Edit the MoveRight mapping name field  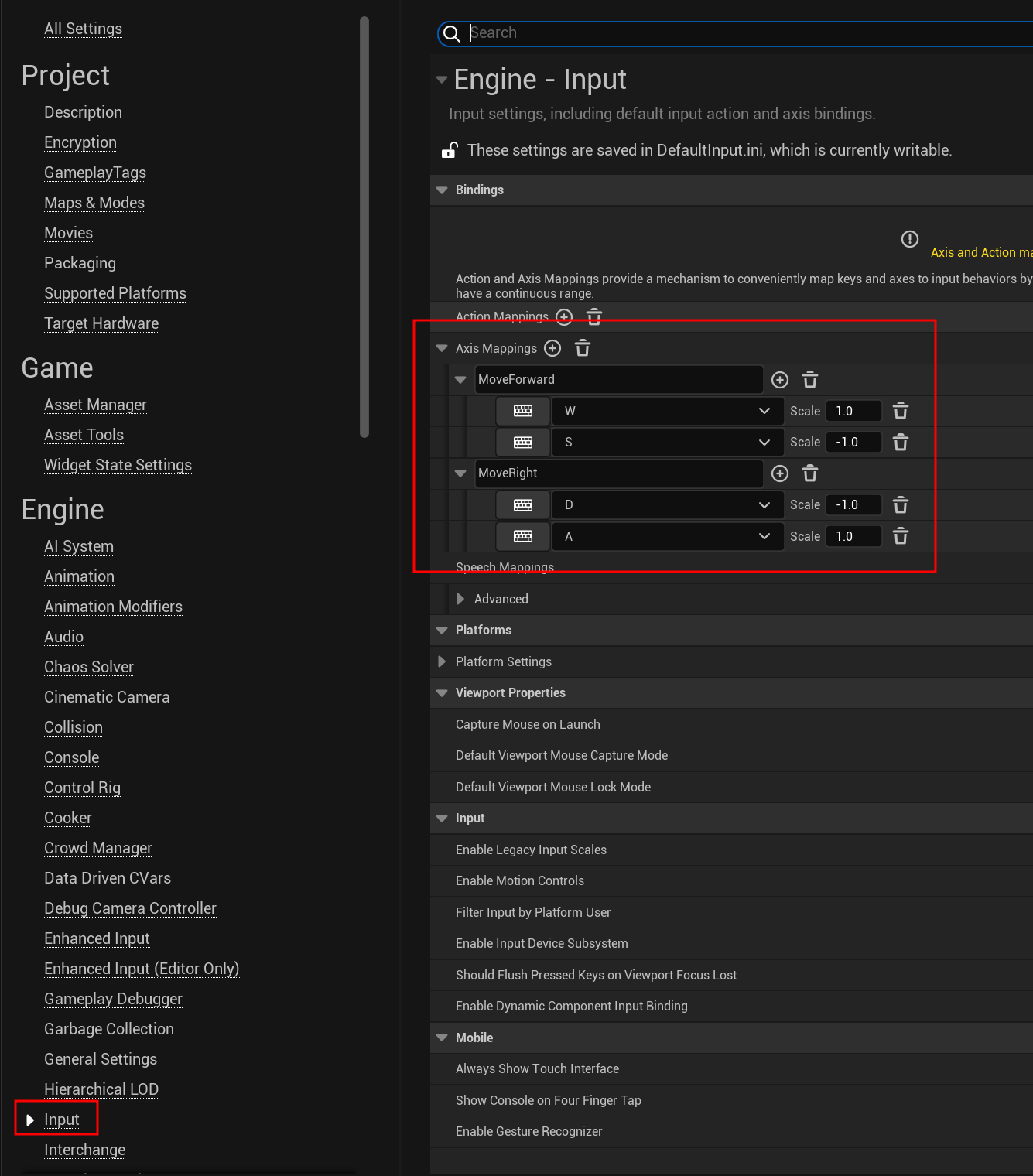[x=619, y=473]
